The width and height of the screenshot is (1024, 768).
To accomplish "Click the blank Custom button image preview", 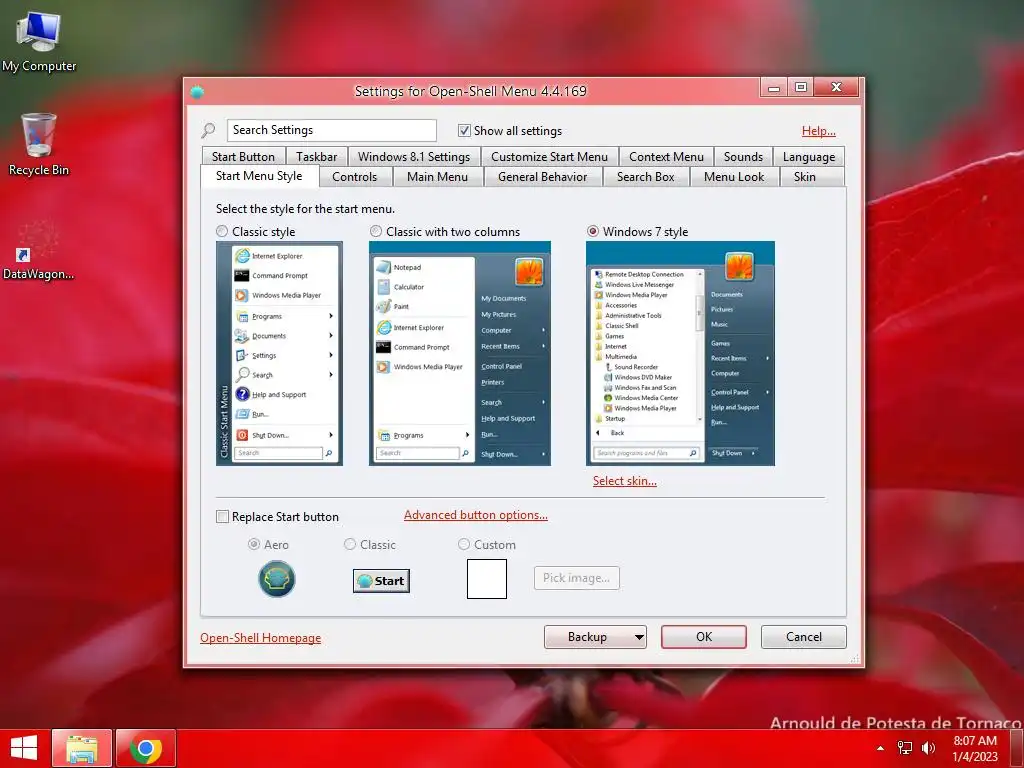I will click(x=487, y=579).
